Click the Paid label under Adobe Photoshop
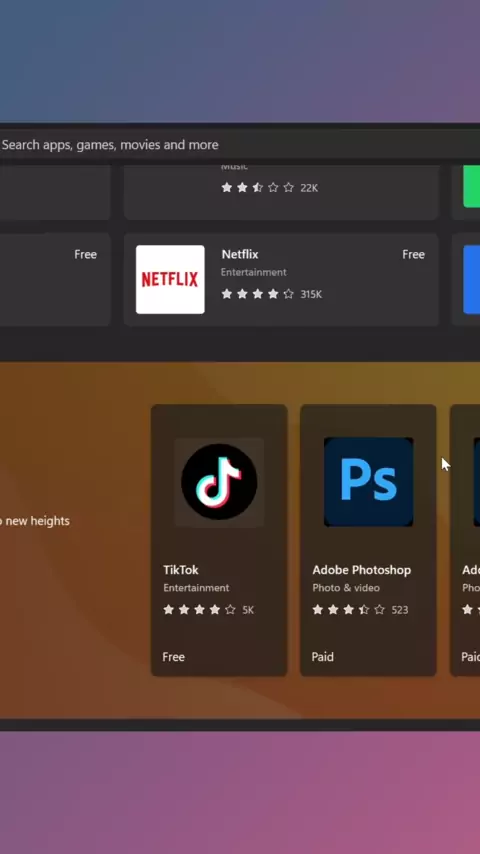The width and height of the screenshot is (480, 854). click(x=323, y=657)
